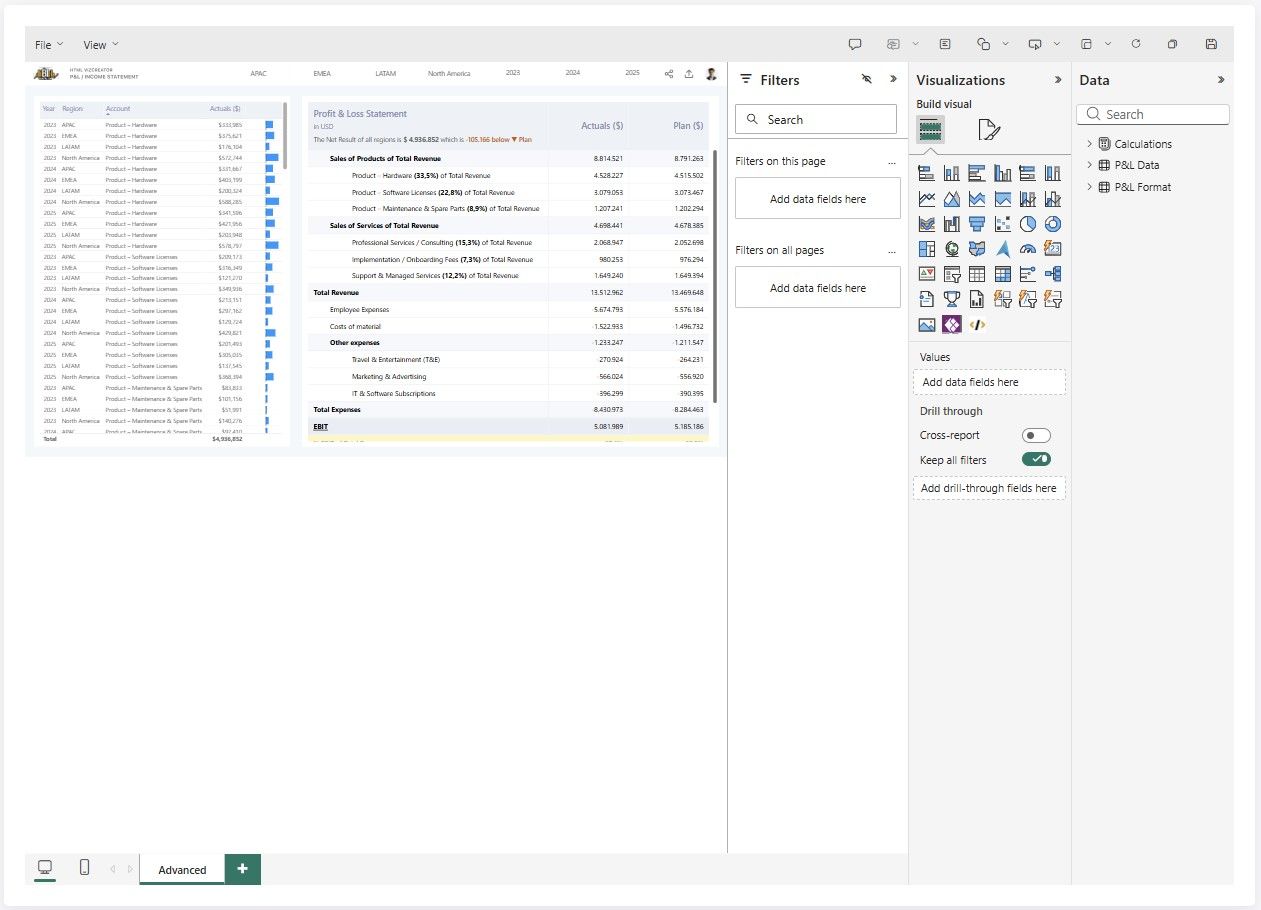1261x910 pixels.
Task: Select the EMEA region slicer
Action: click(322, 74)
